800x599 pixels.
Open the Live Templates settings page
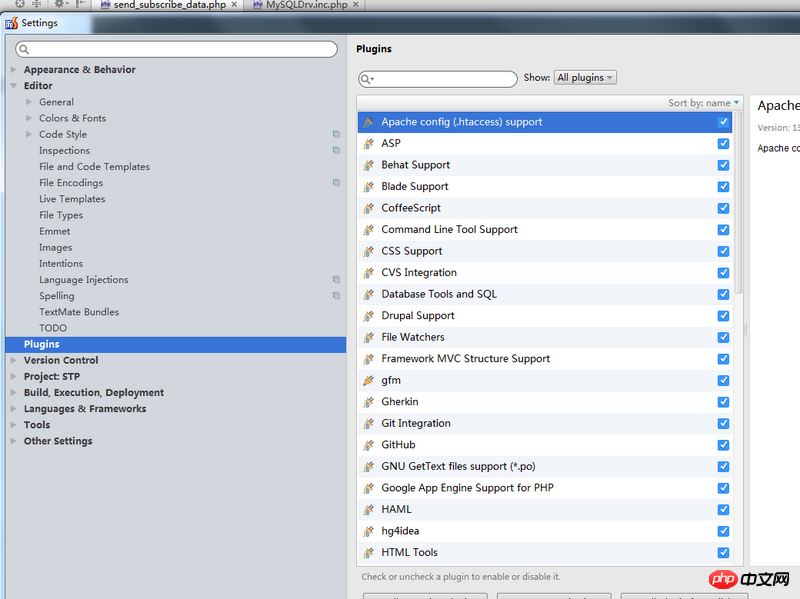click(x=72, y=199)
